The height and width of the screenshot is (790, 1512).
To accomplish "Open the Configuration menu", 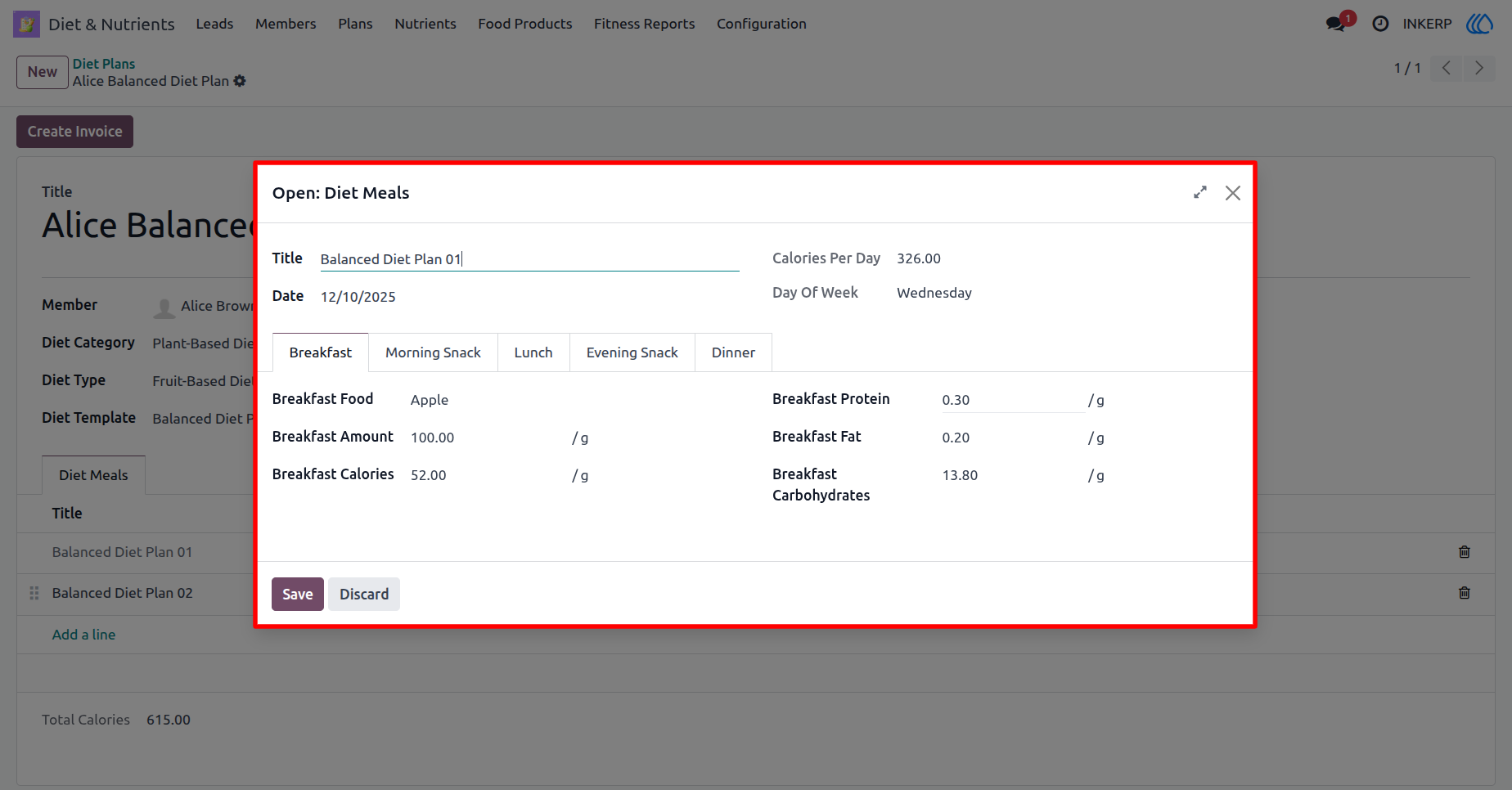I will pyautogui.click(x=761, y=24).
